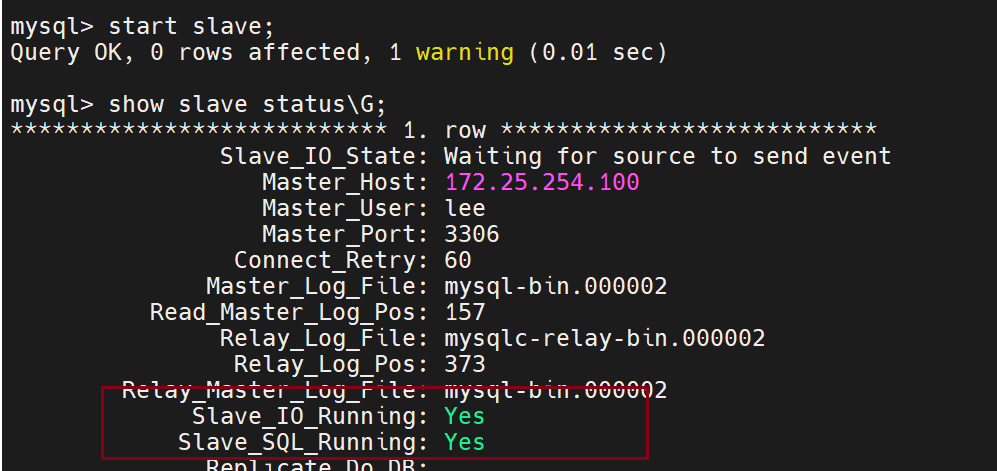Select the Connect_Retry value 60

click(458, 261)
